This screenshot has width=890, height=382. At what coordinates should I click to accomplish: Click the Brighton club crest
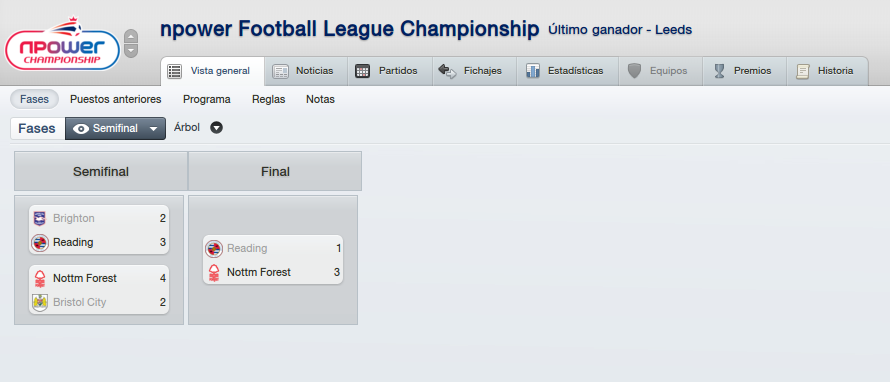(39, 219)
